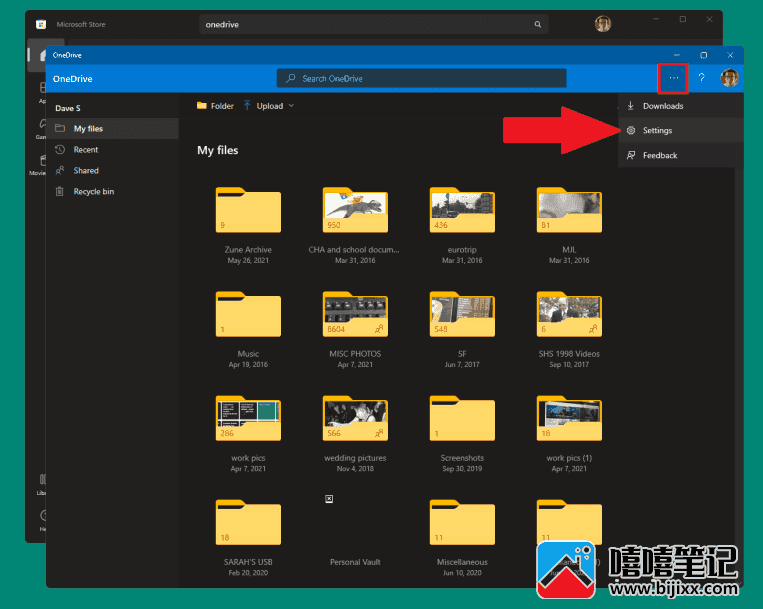The image size is (763, 609).
Task: Open the OneDrive account profile picture
Action: pyautogui.click(x=729, y=78)
